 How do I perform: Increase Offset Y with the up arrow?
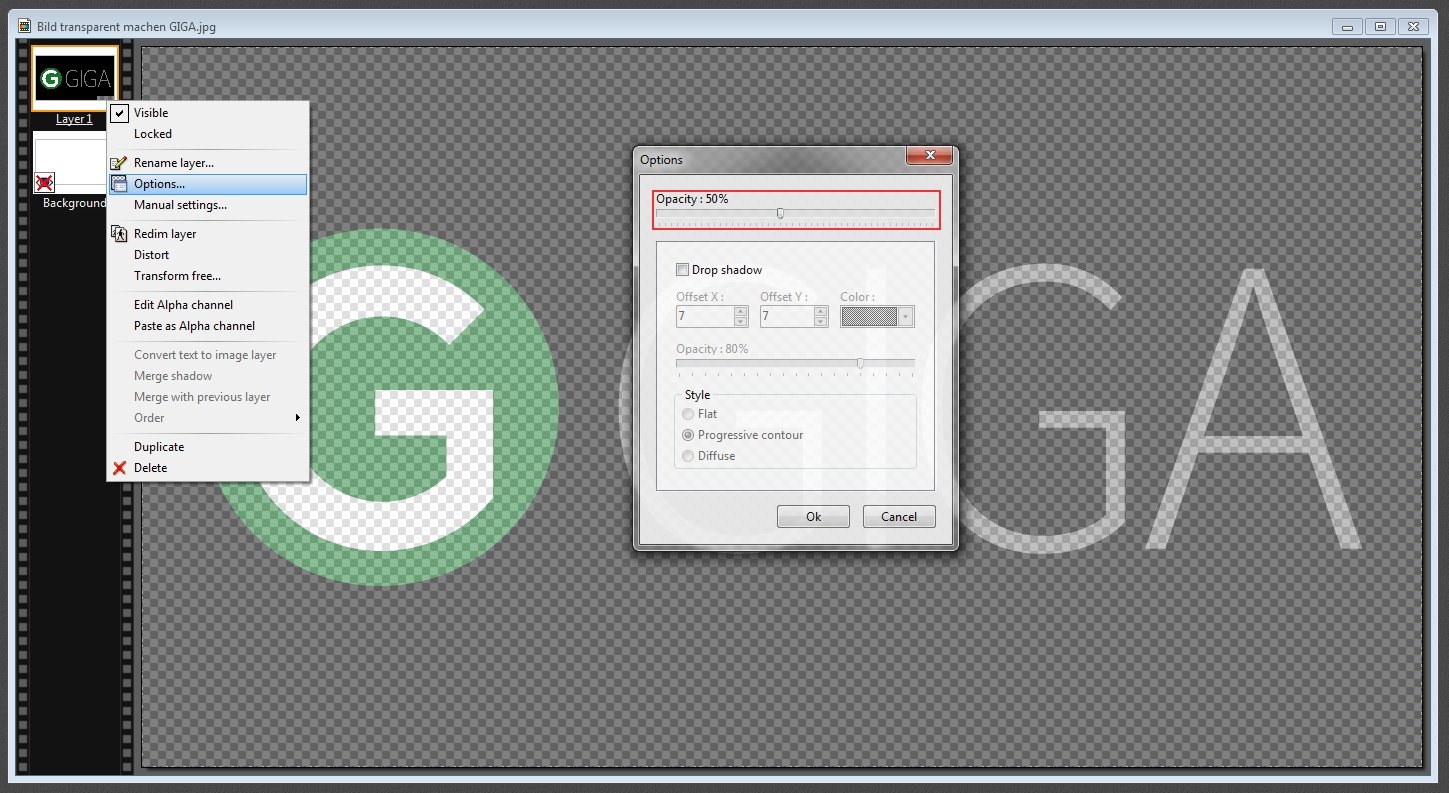pyautogui.click(x=821, y=311)
